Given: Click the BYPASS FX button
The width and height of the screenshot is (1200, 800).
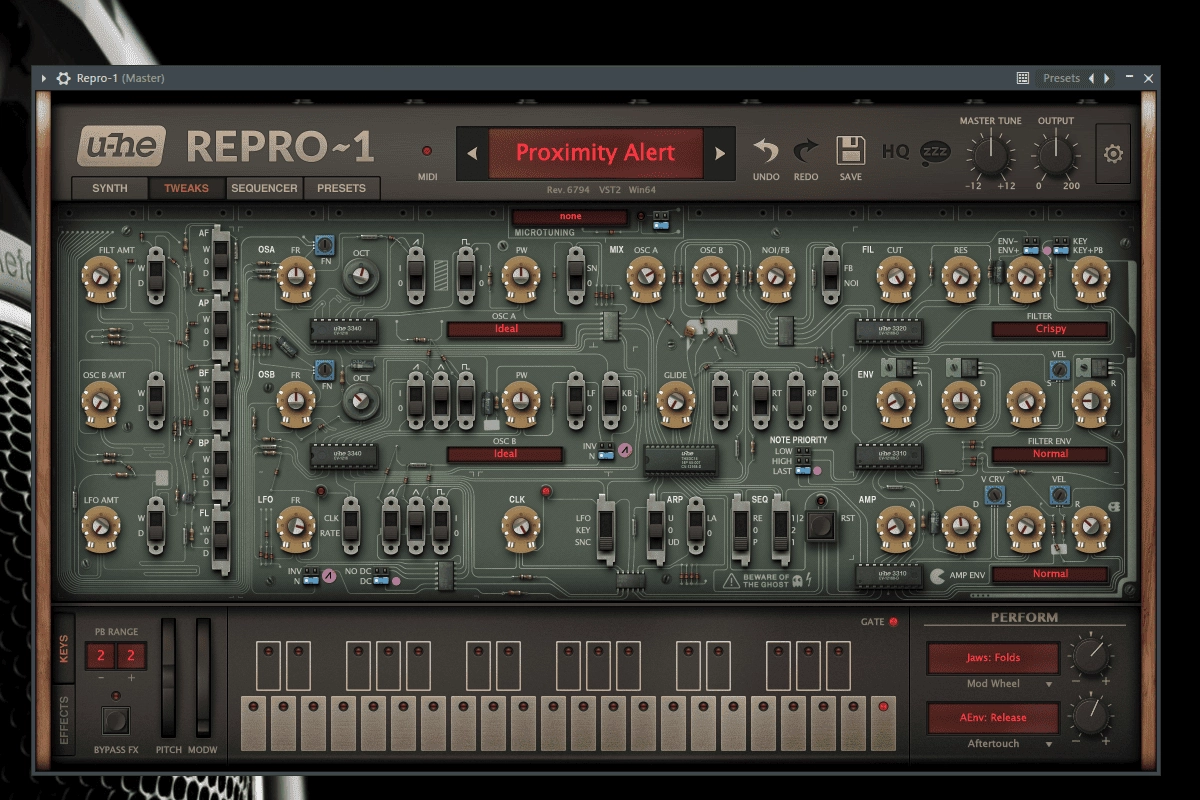Looking at the screenshot, I should pyautogui.click(x=115, y=720).
